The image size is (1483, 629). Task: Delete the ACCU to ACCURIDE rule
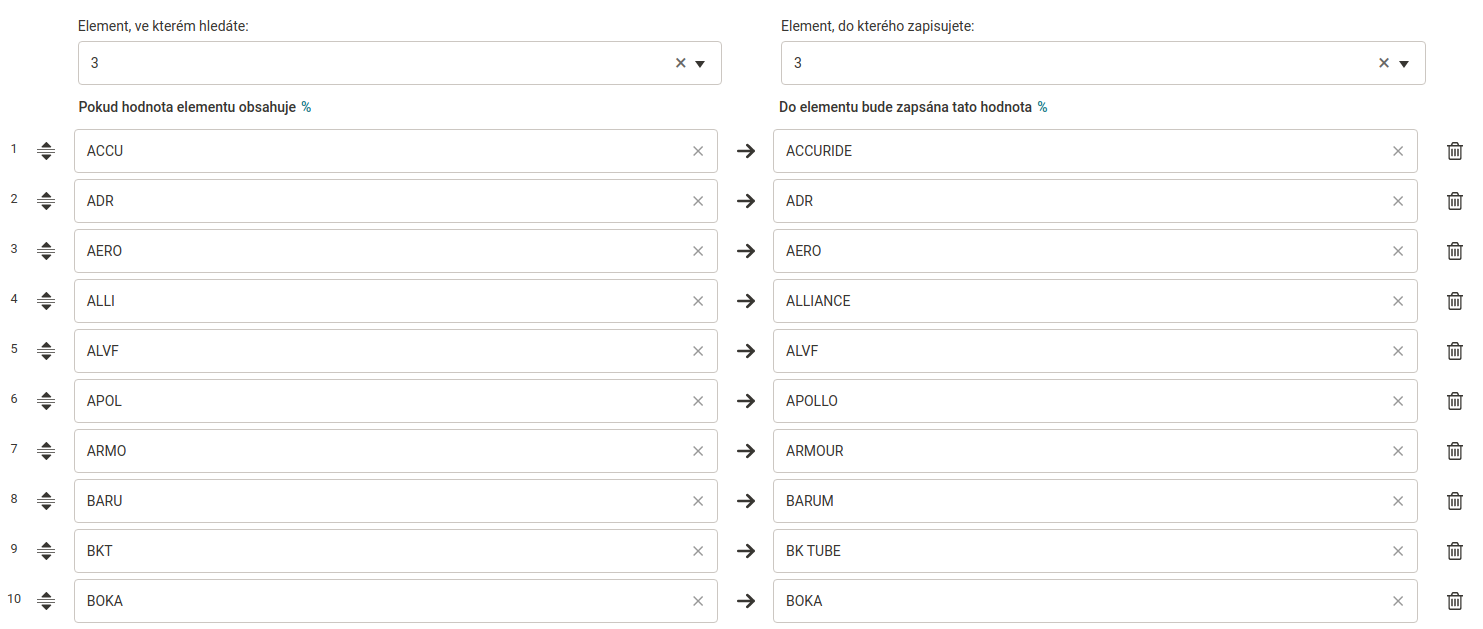point(1455,151)
